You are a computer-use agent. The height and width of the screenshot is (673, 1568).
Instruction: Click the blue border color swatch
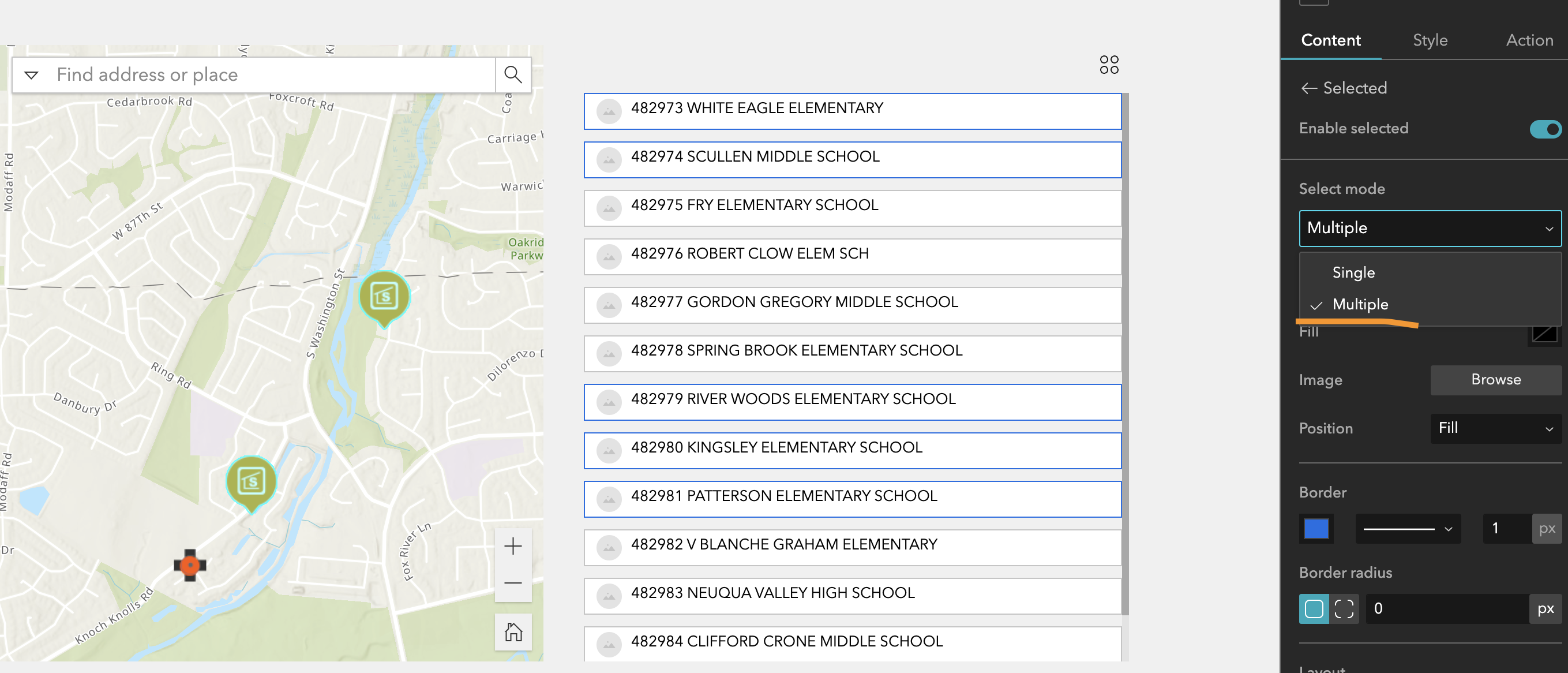point(1316,529)
